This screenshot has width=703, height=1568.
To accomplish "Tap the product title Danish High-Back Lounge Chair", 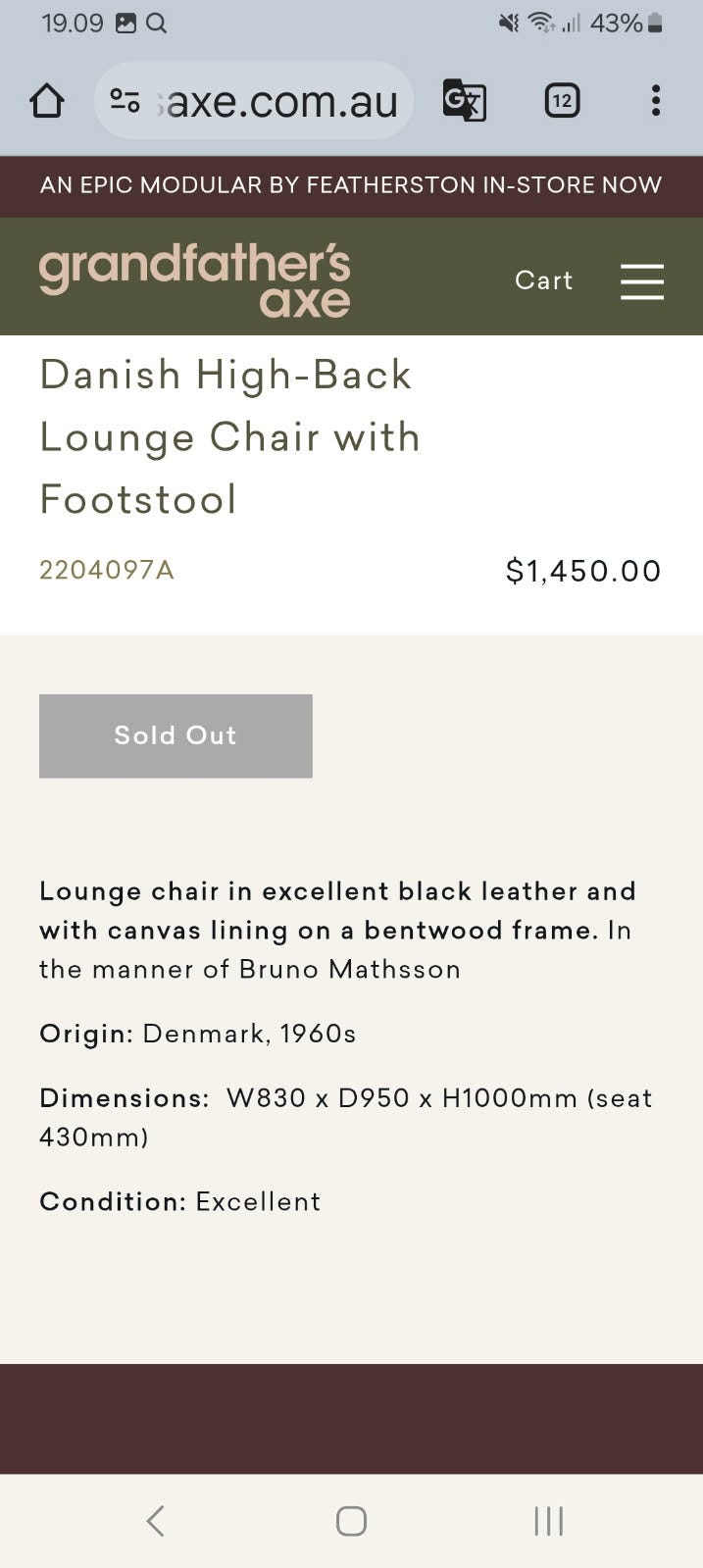I will [230, 436].
